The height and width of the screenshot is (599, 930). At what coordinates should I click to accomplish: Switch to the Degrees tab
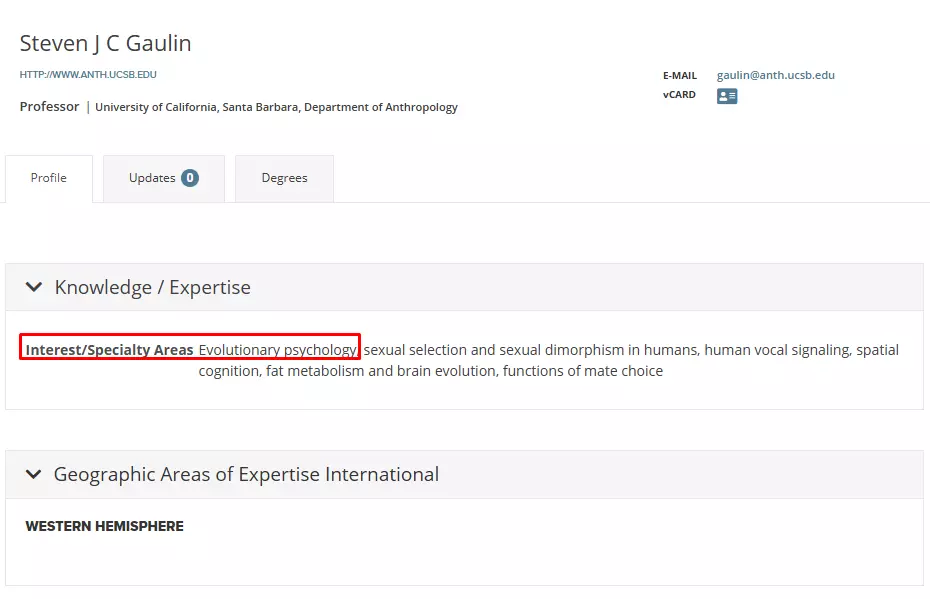coord(284,178)
